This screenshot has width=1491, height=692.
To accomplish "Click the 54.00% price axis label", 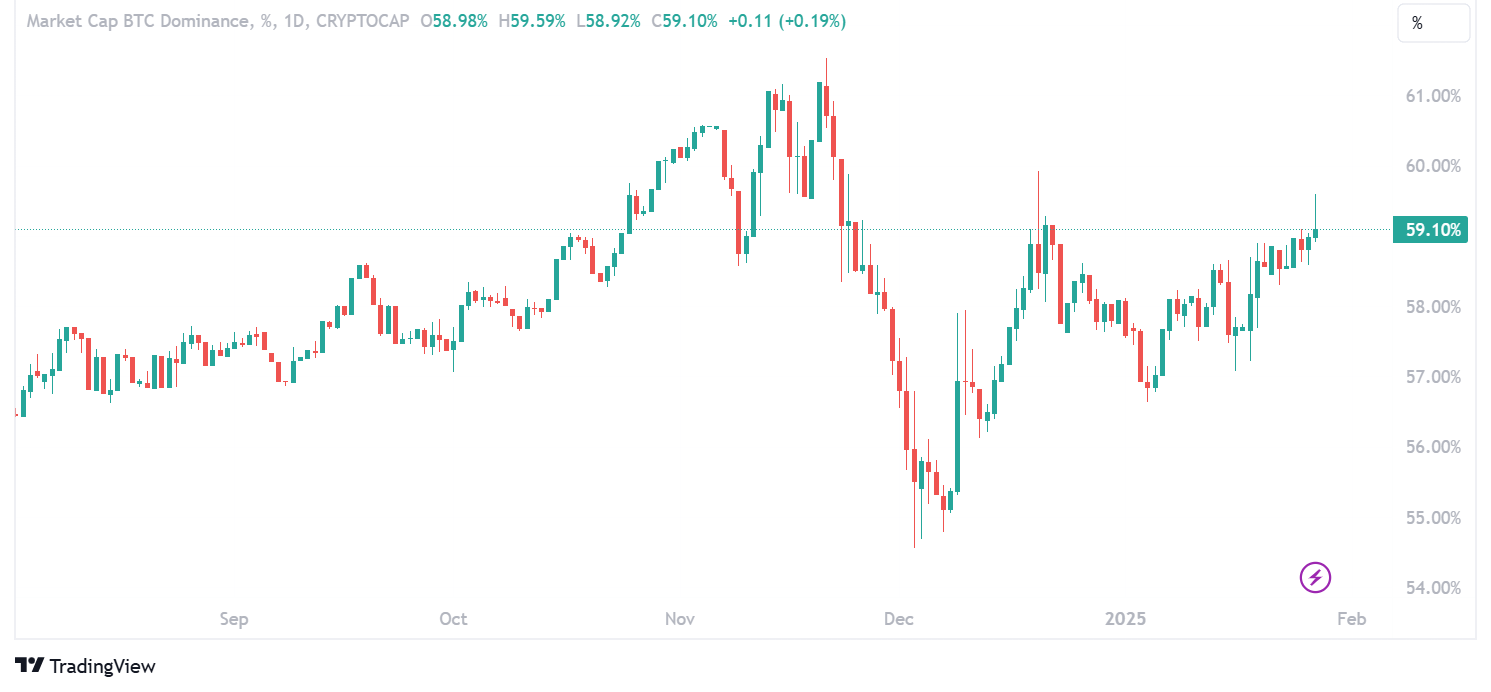I will pyautogui.click(x=1433, y=588).
